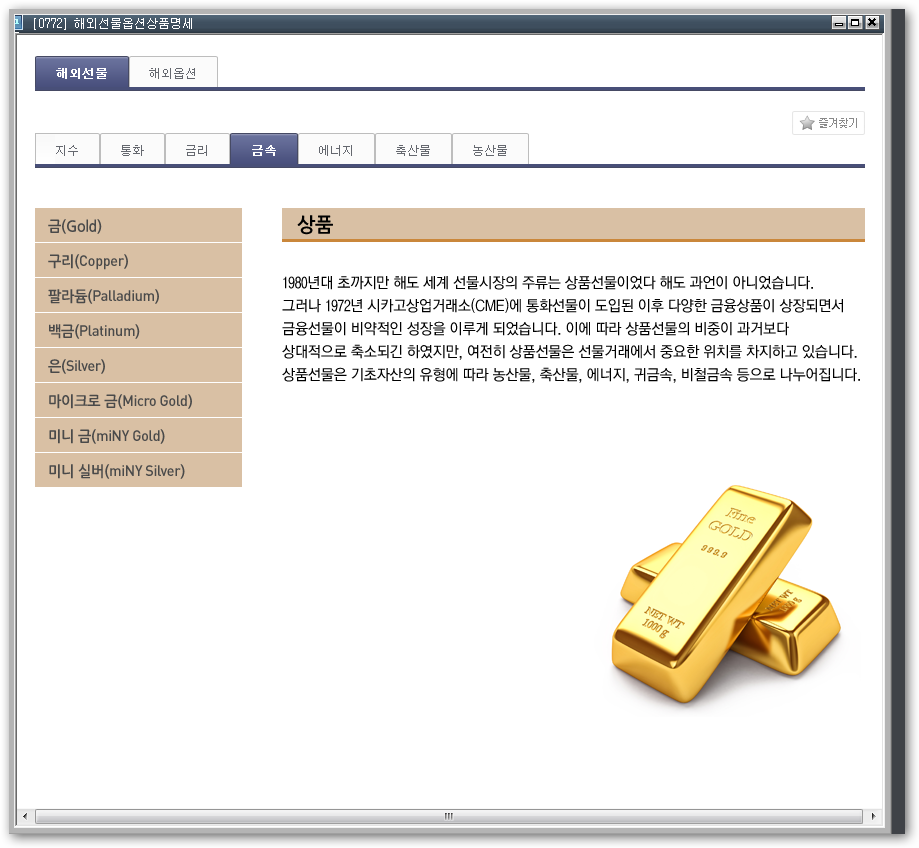Select 백금(Platinum) in the sidebar
The height and width of the screenshot is (848, 919).
pos(138,330)
